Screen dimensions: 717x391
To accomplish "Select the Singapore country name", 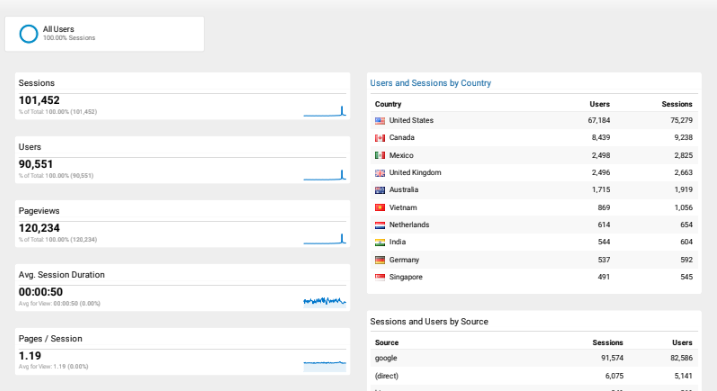I will (x=406, y=277).
